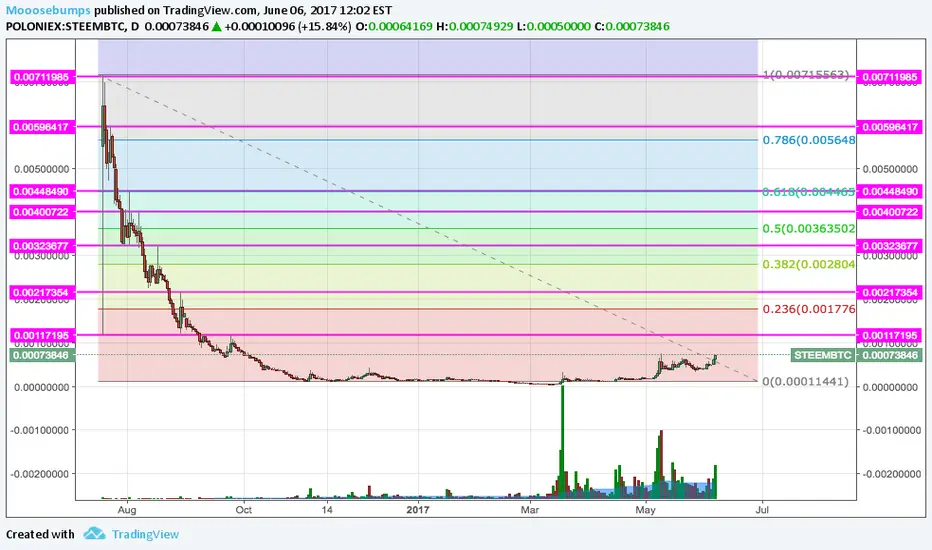Click the Mar date on time axis
This screenshot has width=932, height=550.
(530, 510)
